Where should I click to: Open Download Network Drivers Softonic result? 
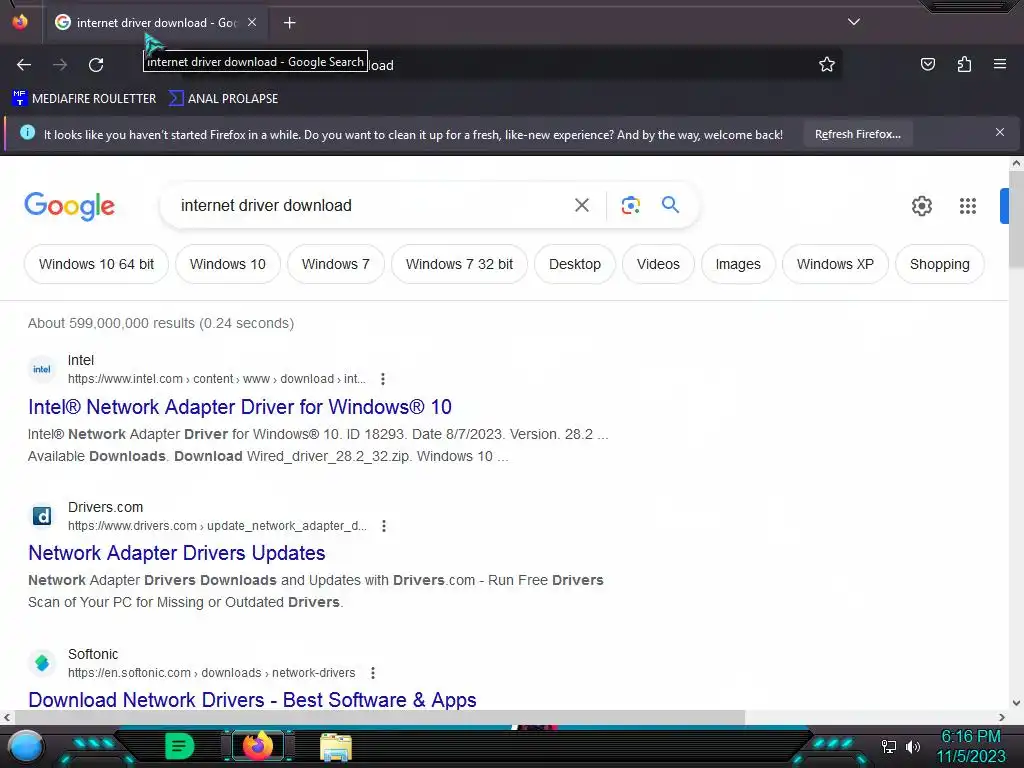click(252, 699)
